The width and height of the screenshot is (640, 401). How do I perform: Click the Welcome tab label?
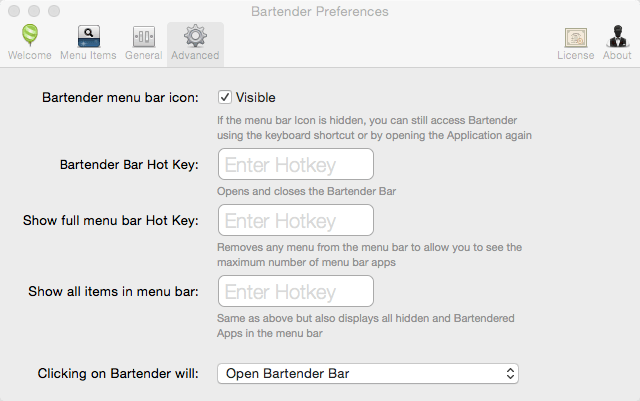coord(30,55)
